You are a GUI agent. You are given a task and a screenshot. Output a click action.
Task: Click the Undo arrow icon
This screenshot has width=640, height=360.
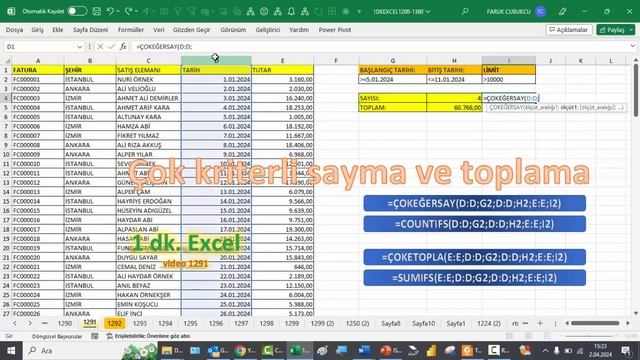[x=110, y=11]
